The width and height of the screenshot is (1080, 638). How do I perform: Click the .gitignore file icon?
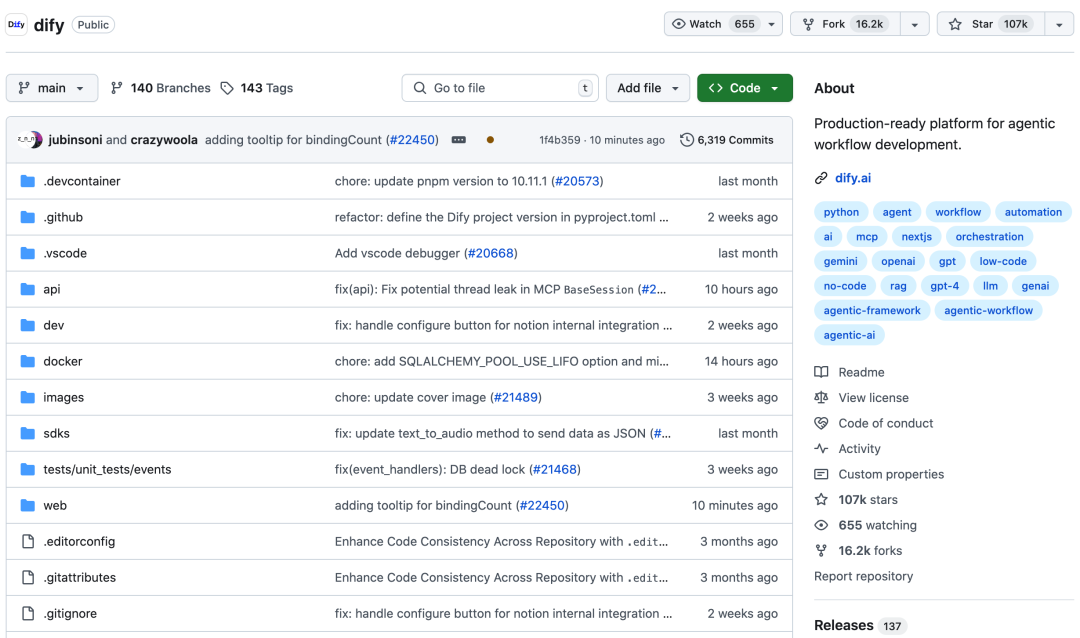click(28, 613)
